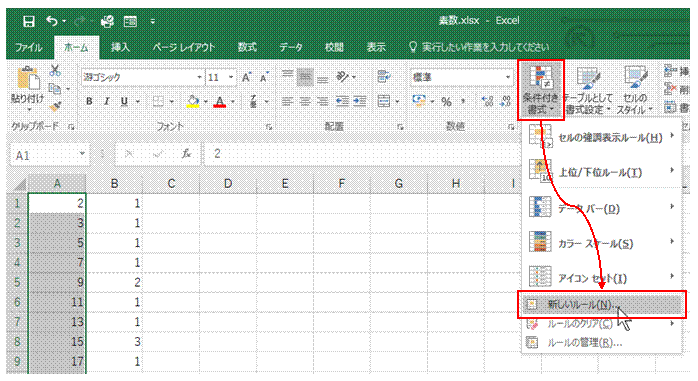Click the Percent Style icon
The width and height of the screenshot is (698, 381).
pyautogui.click(x=446, y=102)
